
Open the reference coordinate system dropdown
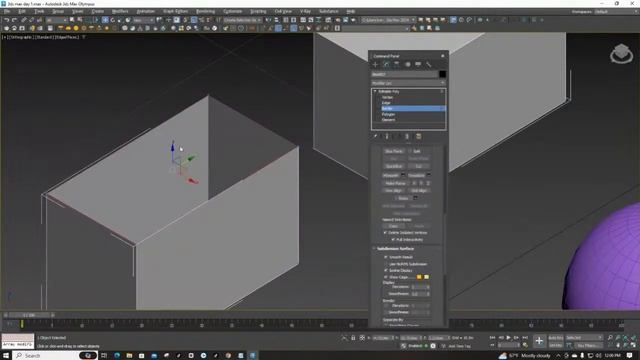click(143, 20)
